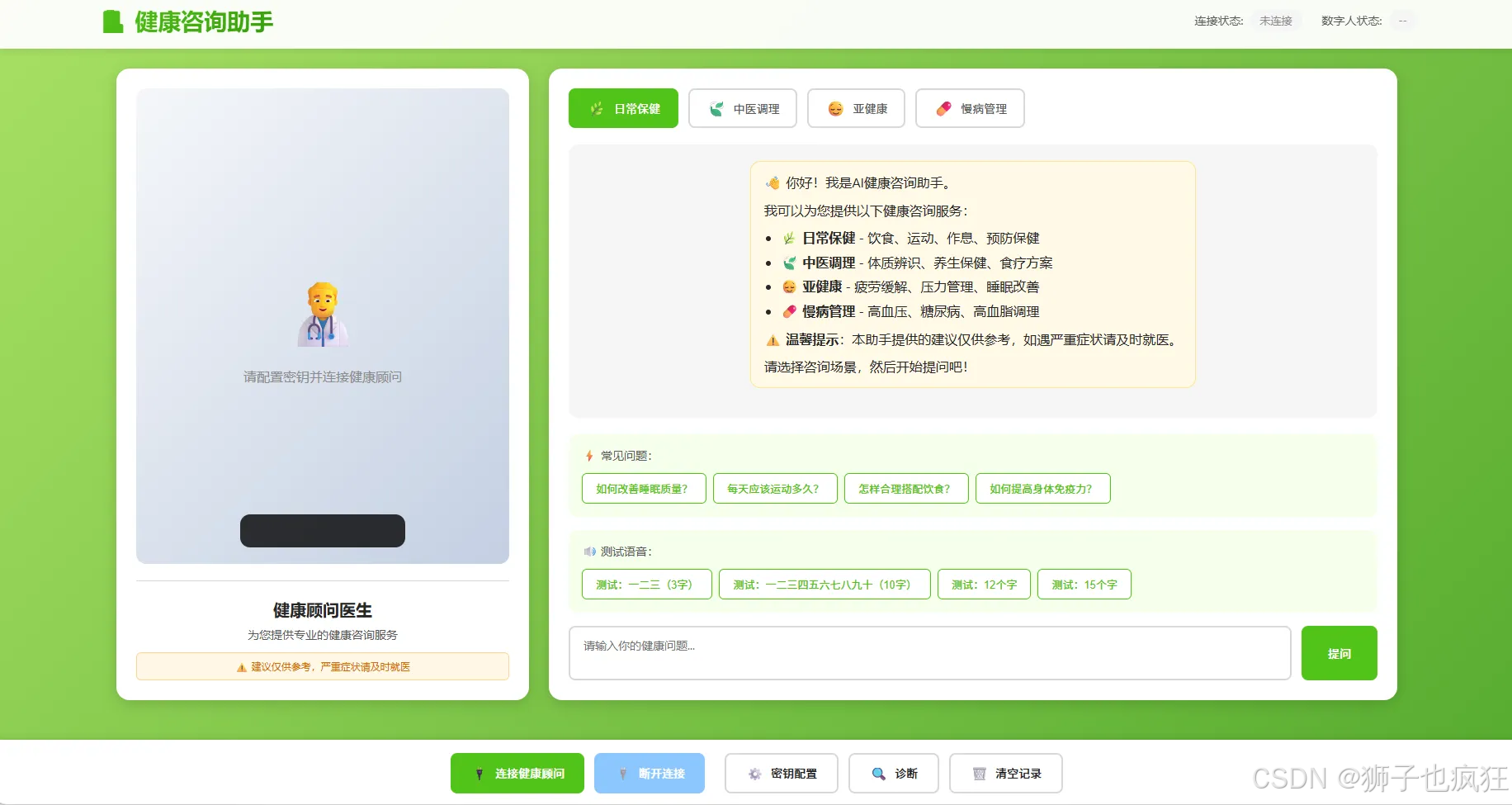Open the 密钥配置 settings
Image resolution: width=1512 pixels, height=805 pixels.
(782, 774)
